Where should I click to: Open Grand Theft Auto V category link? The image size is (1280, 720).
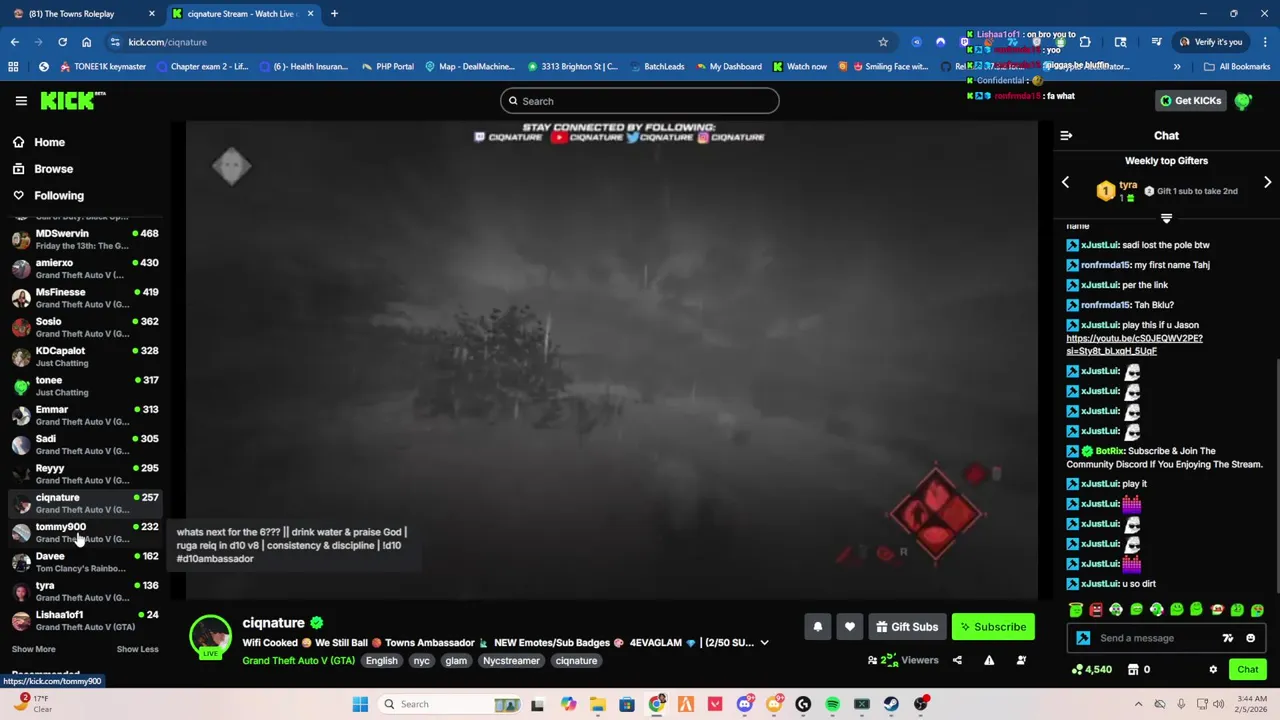298,661
